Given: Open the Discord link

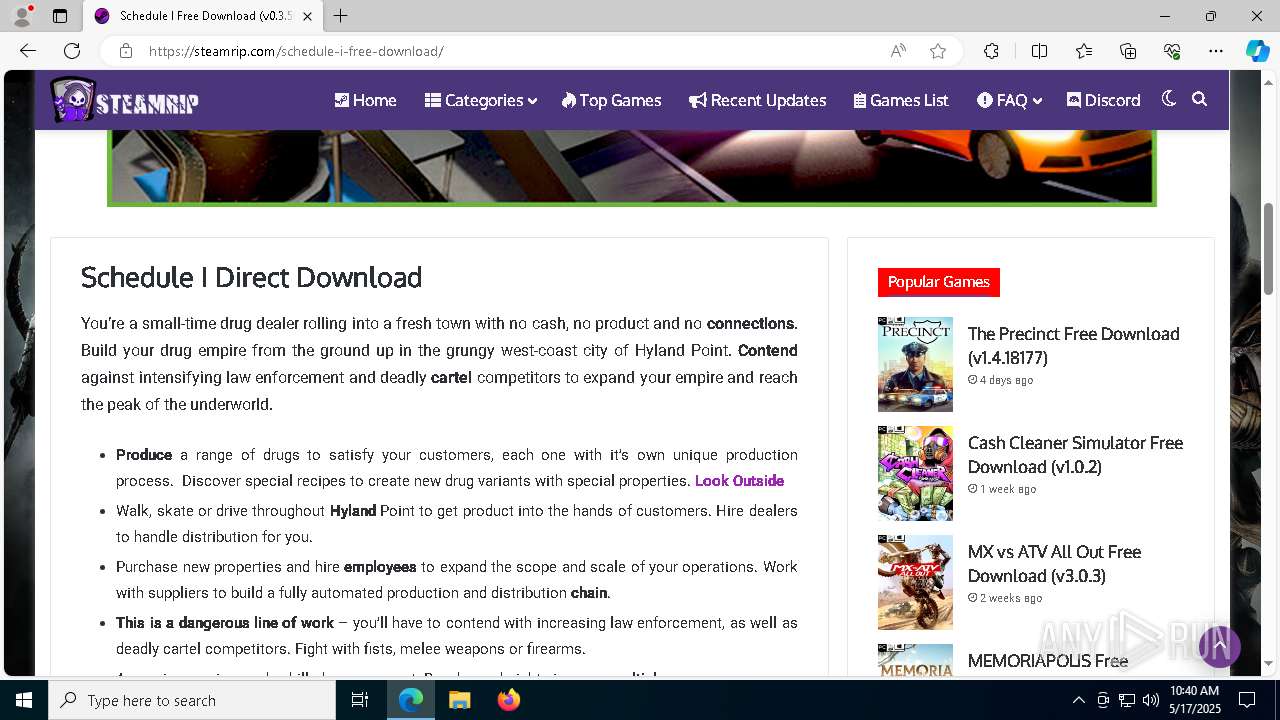Looking at the screenshot, I should pyautogui.click(x=1103, y=100).
